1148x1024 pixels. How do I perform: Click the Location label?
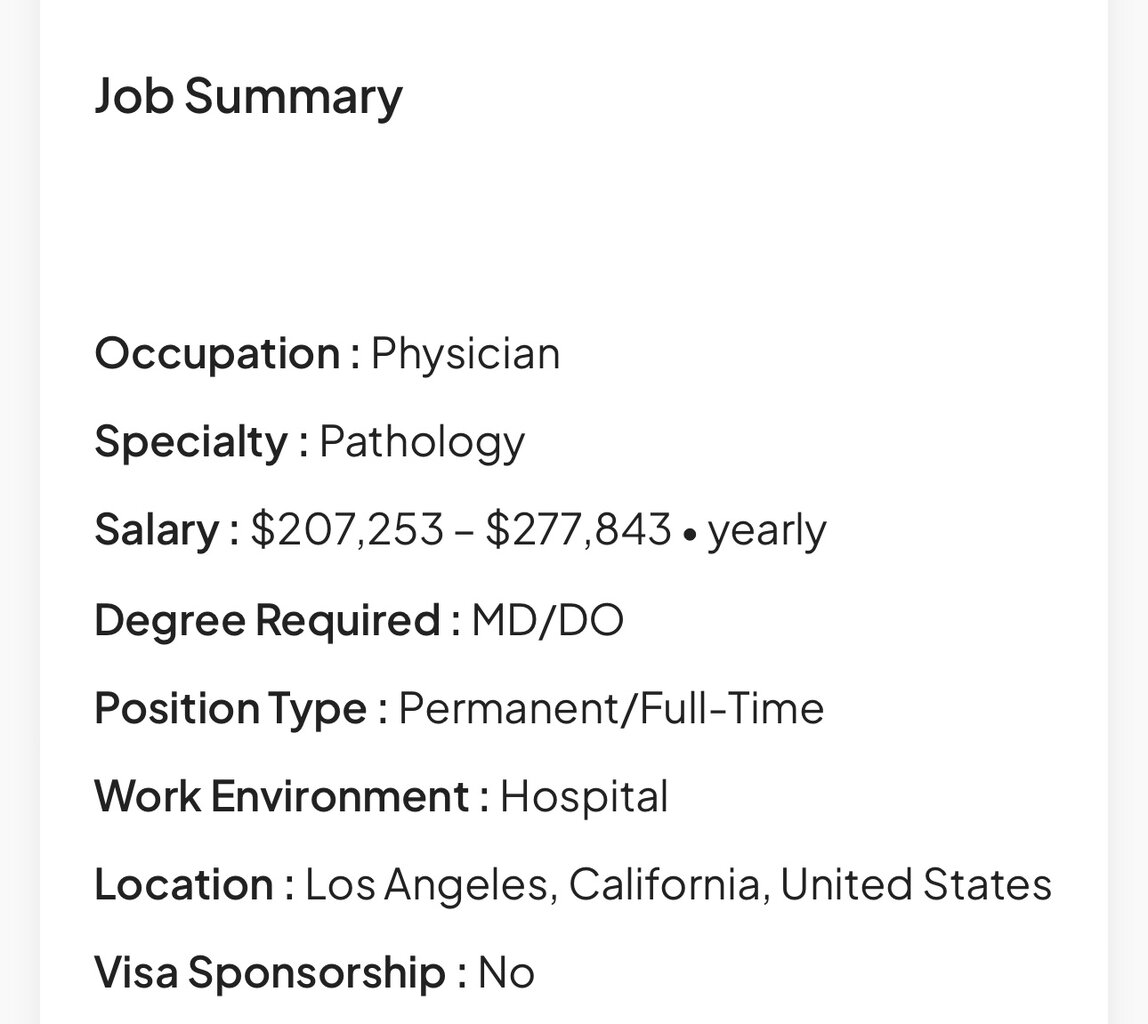[x=184, y=885]
